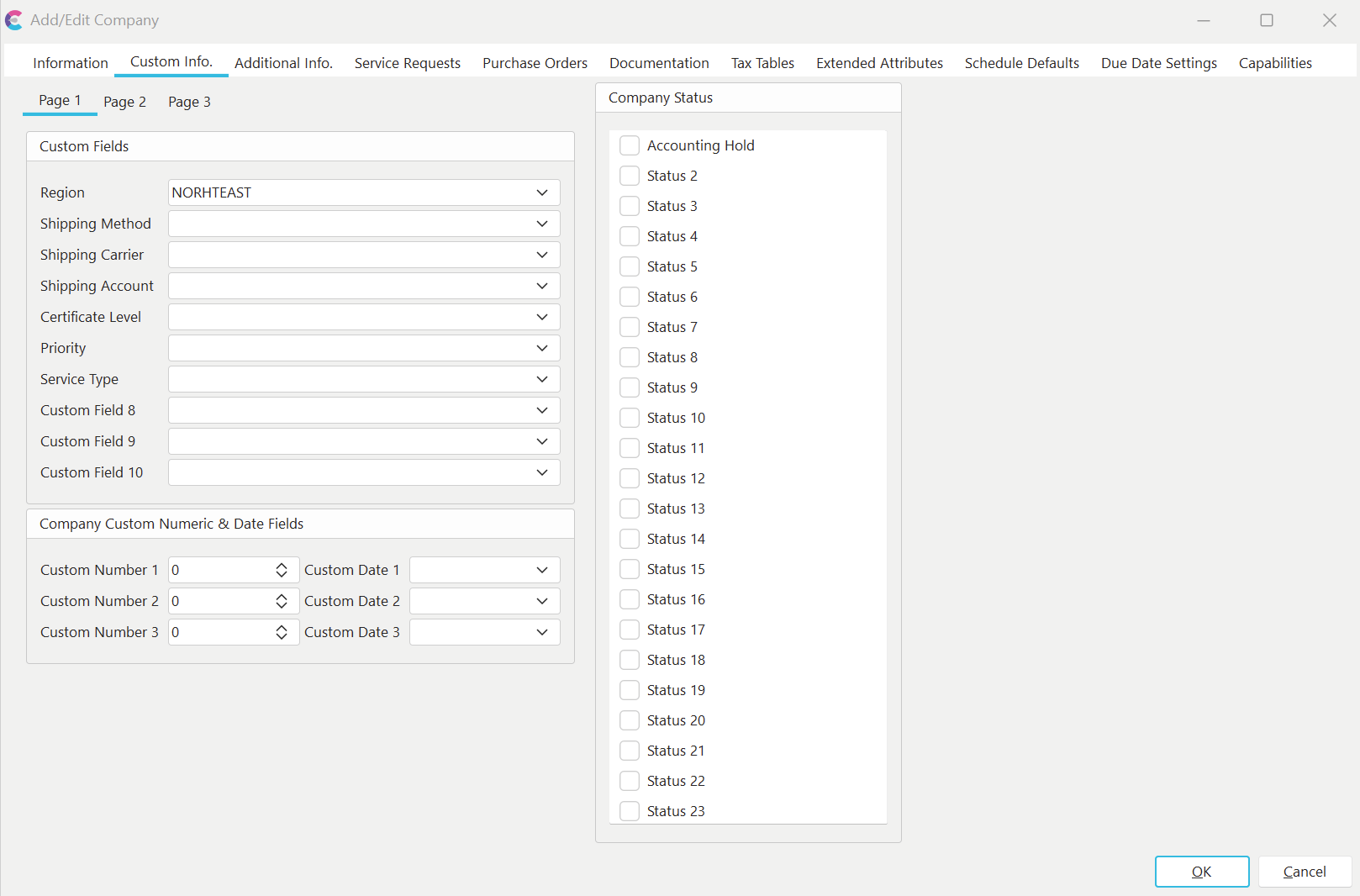This screenshot has width=1360, height=896.
Task: Click the Custom Number 2 spinner arrows
Action: pos(282,601)
